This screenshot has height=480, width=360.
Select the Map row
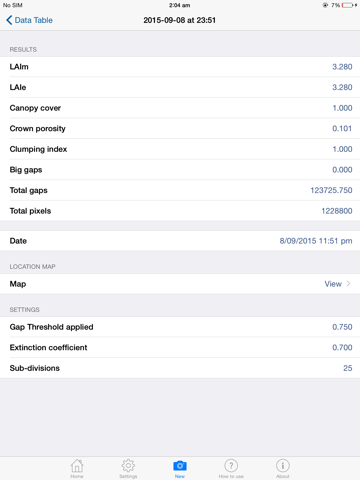180,284
